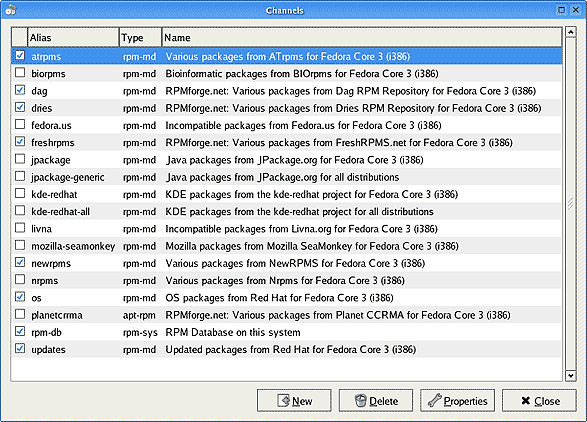The width and height of the screenshot is (587, 422).
Task: Close the Channels dialog with Close button
Action: pyautogui.click(x=539, y=401)
